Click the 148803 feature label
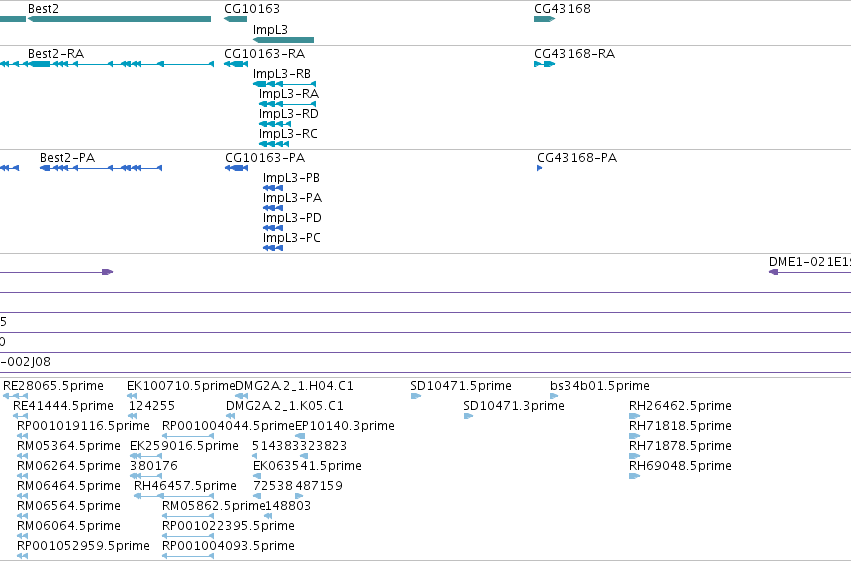The image size is (851, 561). (288, 506)
